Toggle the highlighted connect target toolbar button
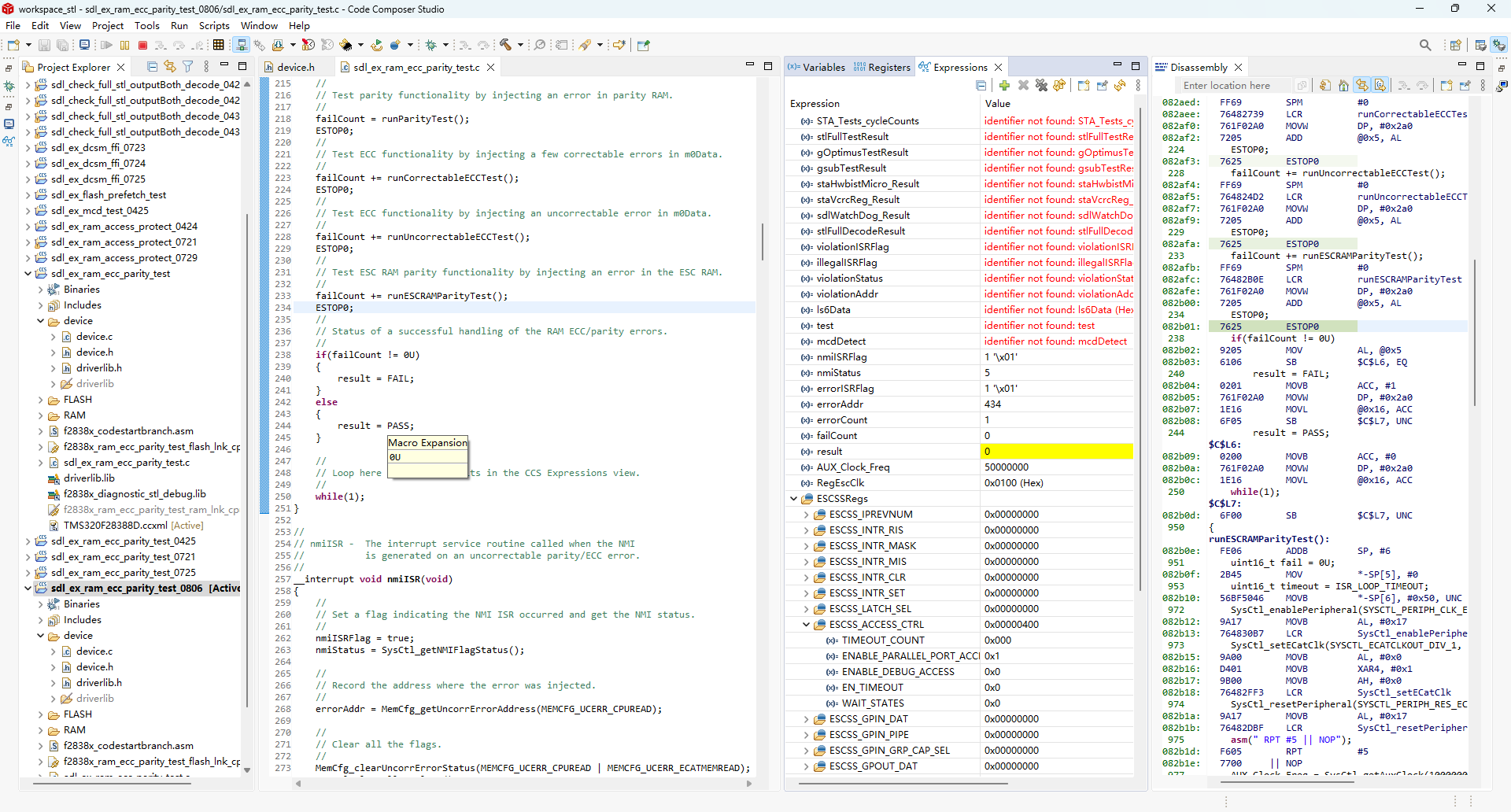1511x812 pixels. click(241, 45)
